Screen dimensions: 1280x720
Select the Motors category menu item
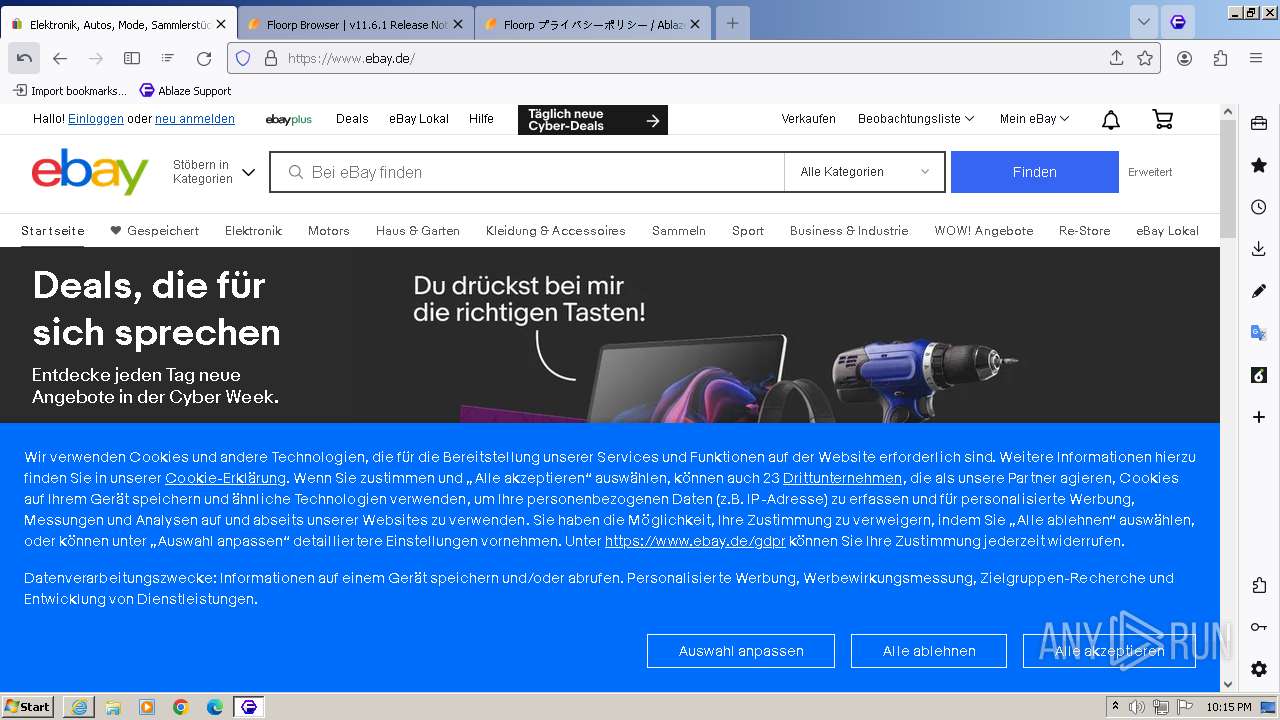coord(329,230)
